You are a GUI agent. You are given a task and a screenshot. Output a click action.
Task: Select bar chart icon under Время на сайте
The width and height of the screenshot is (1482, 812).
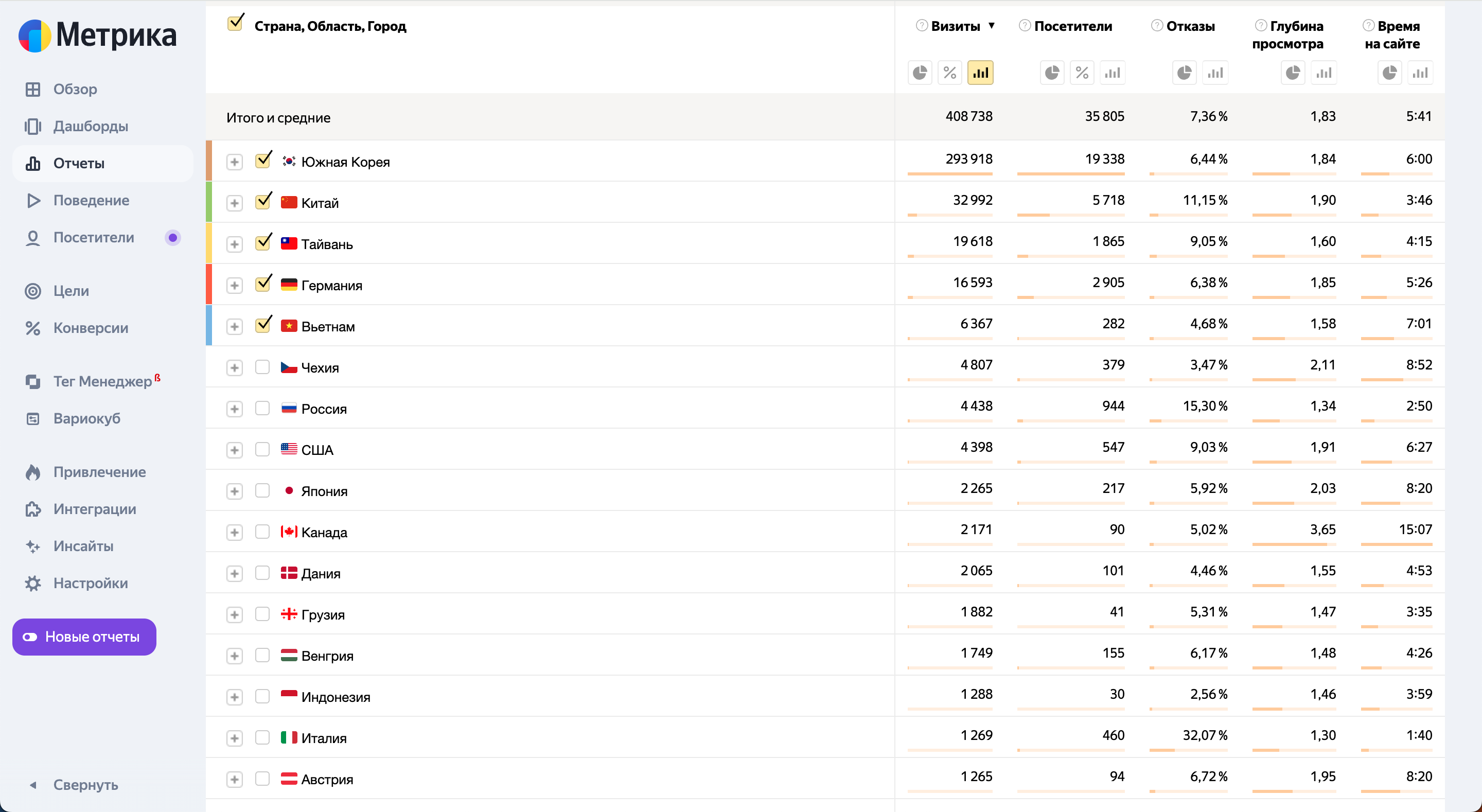1420,73
